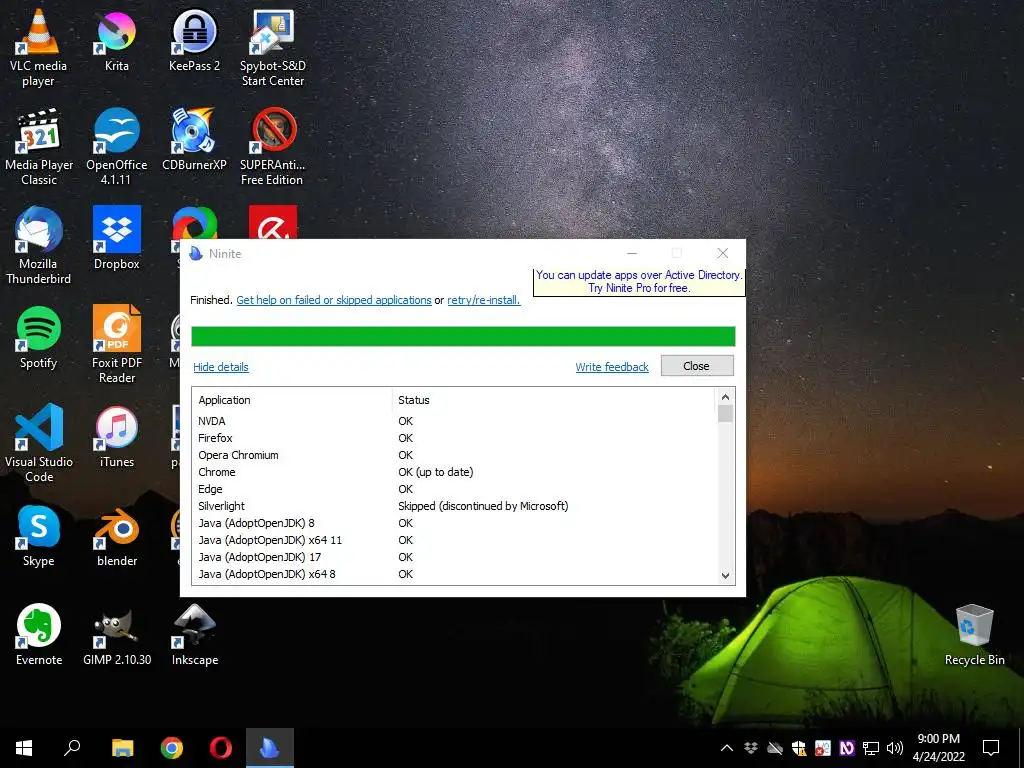The width and height of the screenshot is (1024, 768).
Task: Open the notification center icon
Action: tap(991, 748)
